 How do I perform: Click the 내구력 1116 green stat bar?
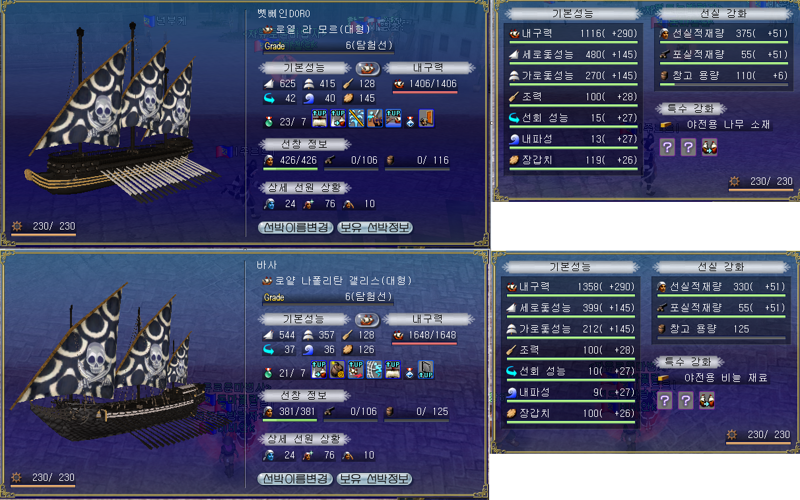pos(573,43)
